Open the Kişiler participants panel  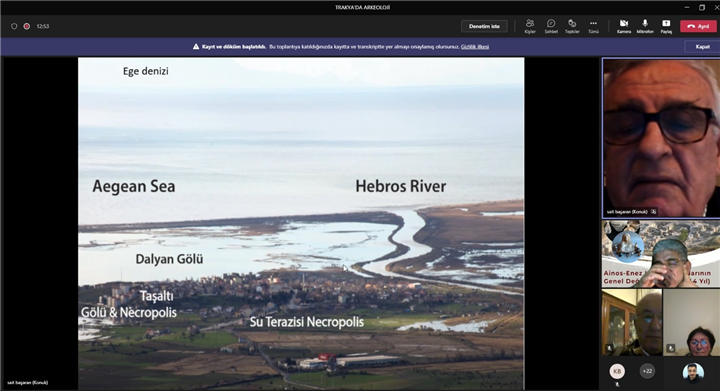pyautogui.click(x=530, y=26)
